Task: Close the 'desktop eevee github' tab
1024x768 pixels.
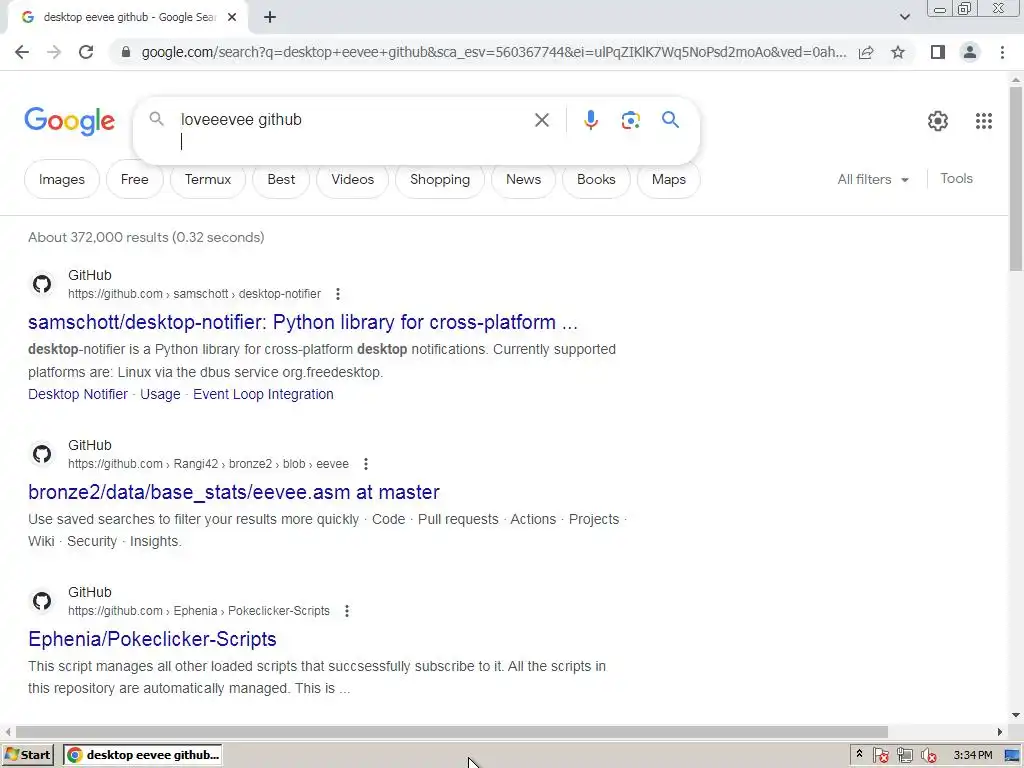Action: click(x=232, y=17)
